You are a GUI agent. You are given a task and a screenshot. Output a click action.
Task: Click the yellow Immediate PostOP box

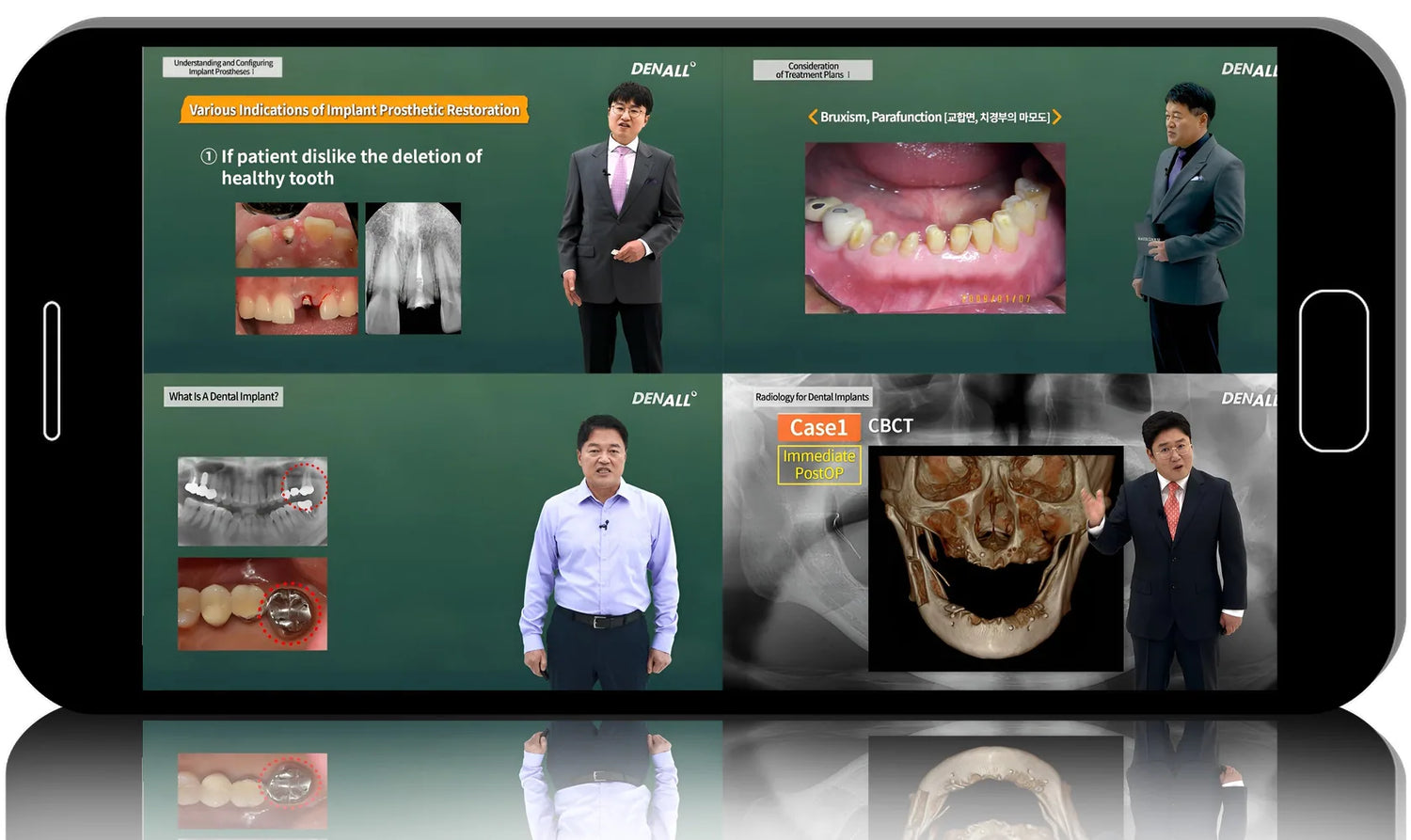(819, 465)
